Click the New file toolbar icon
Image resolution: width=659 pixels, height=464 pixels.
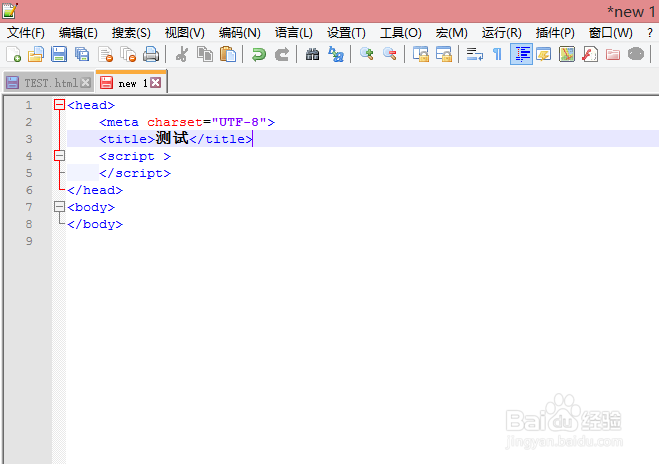tap(13, 54)
